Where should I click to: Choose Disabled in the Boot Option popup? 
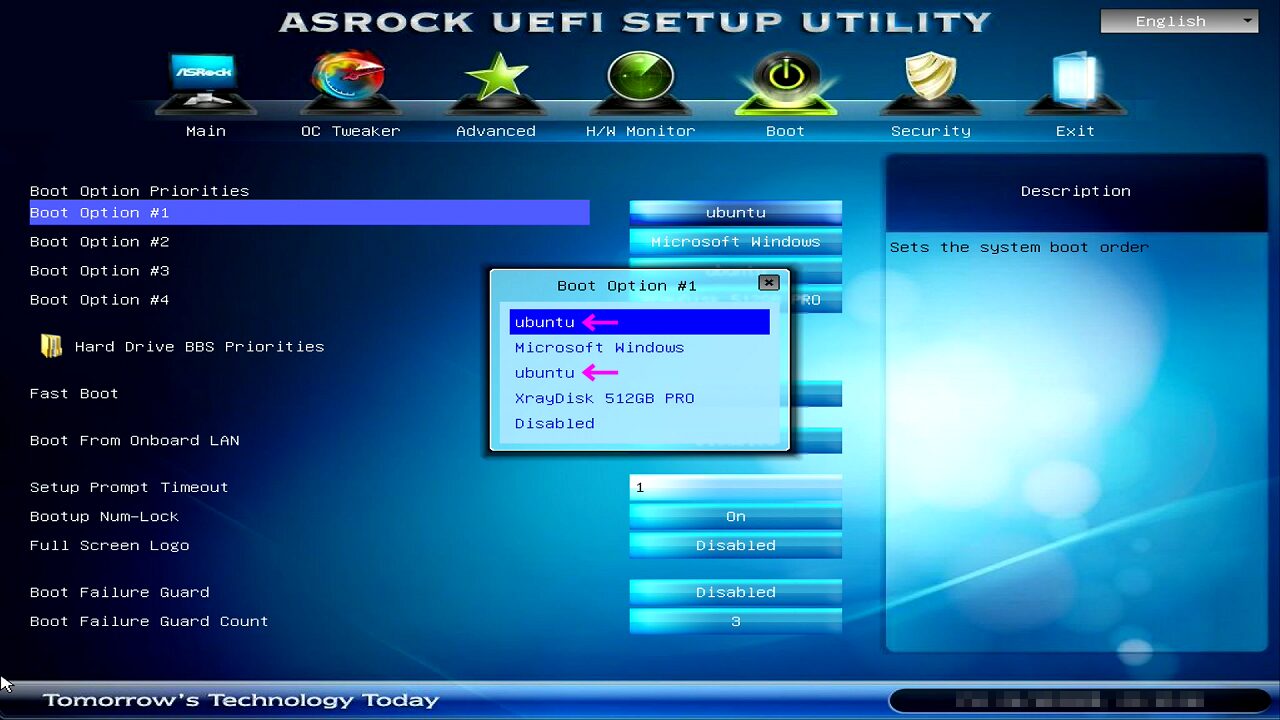[x=554, y=423]
